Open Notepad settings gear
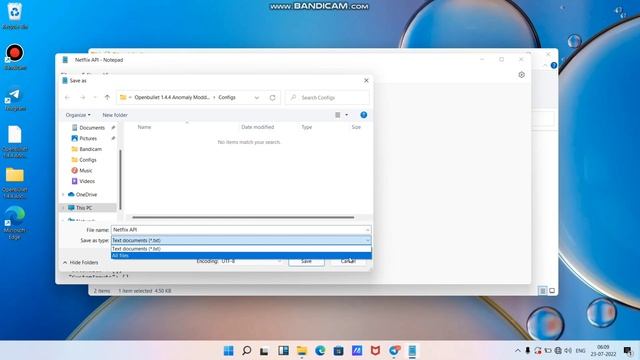Image resolution: width=640 pixels, height=360 pixels. point(521,75)
